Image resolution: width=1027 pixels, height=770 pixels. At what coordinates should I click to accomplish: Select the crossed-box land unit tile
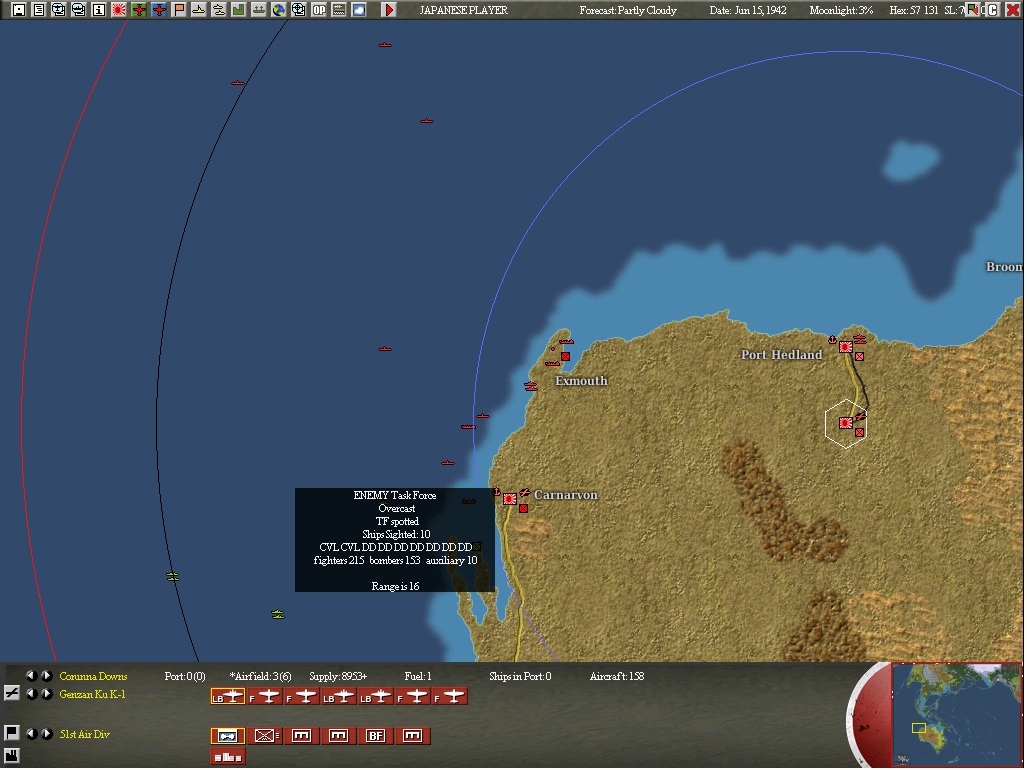[265, 736]
